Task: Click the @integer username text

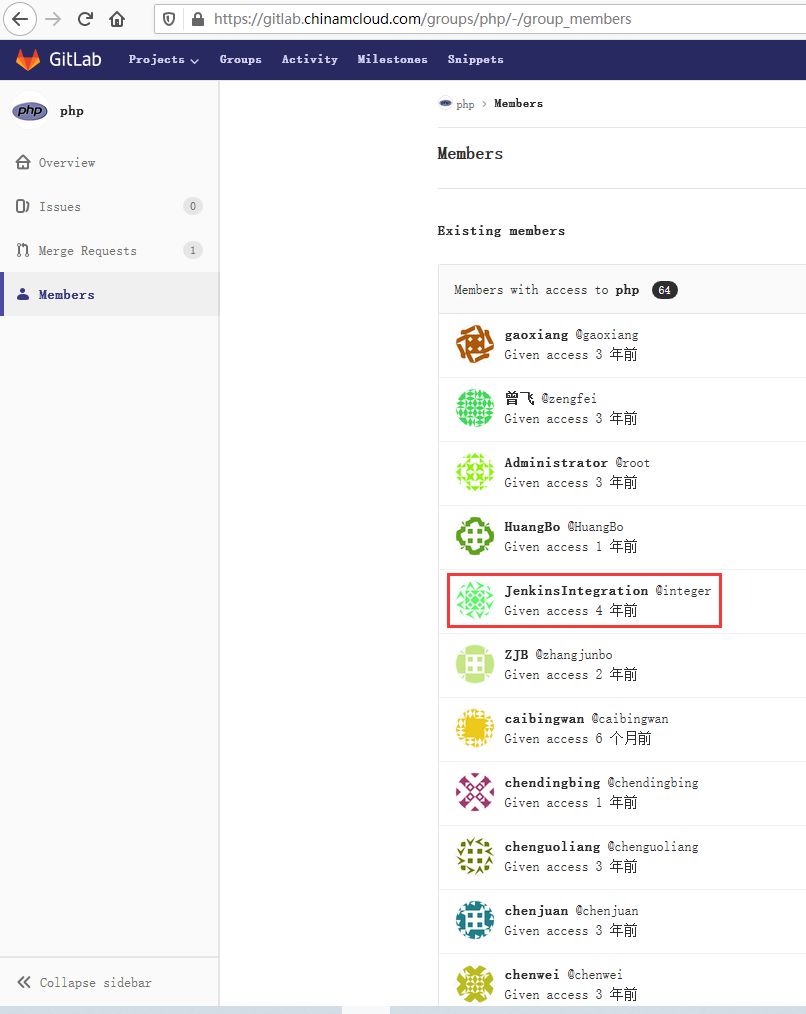Action: tap(683, 591)
